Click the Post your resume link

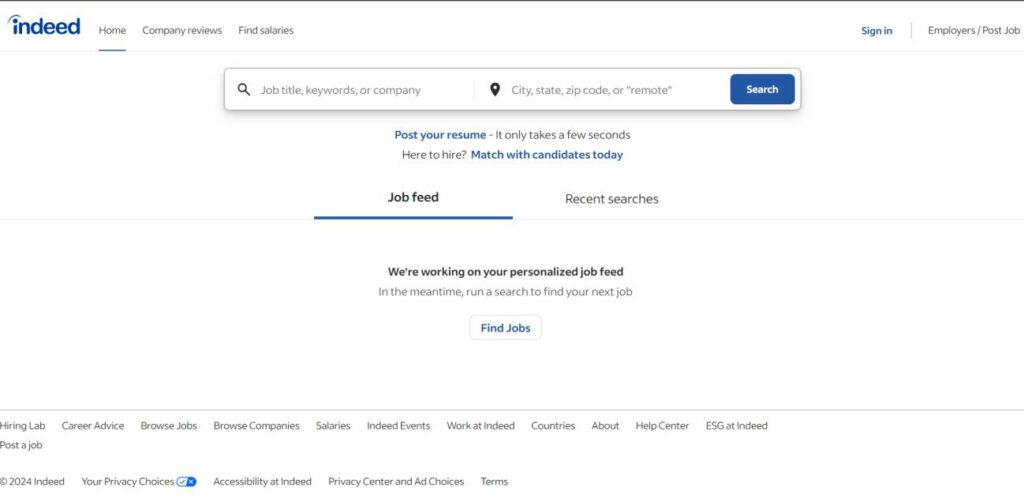click(x=440, y=135)
